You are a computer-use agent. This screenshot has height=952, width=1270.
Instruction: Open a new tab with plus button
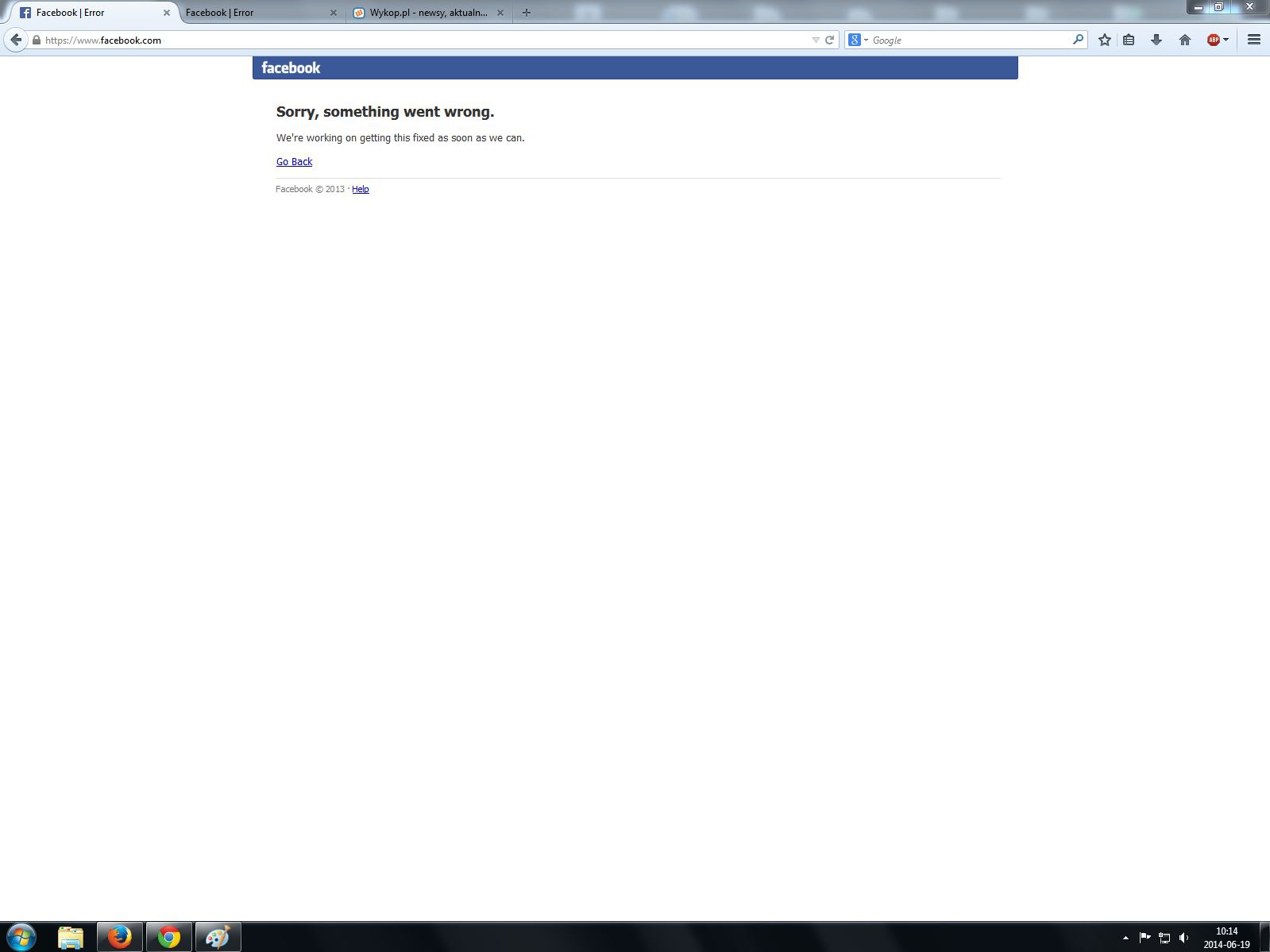point(526,13)
